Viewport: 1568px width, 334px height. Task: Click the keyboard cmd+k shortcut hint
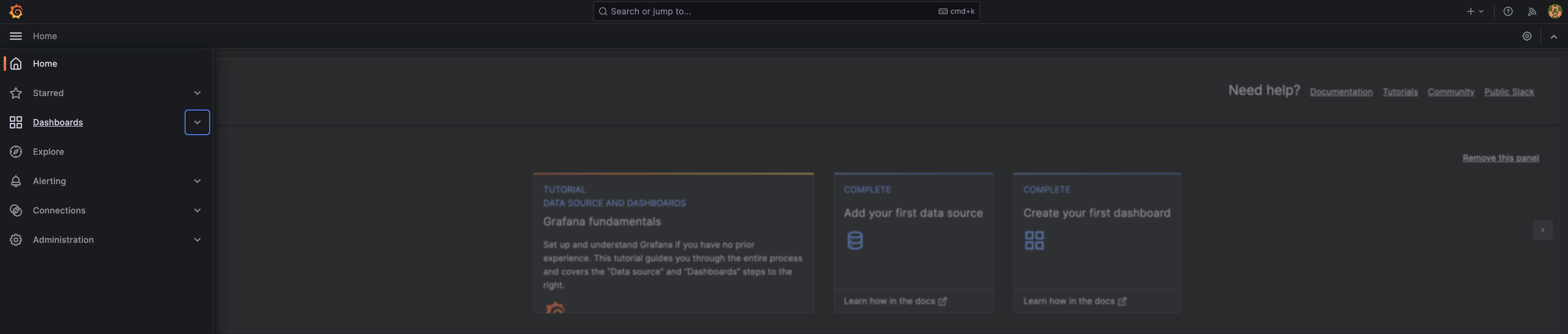coord(956,12)
